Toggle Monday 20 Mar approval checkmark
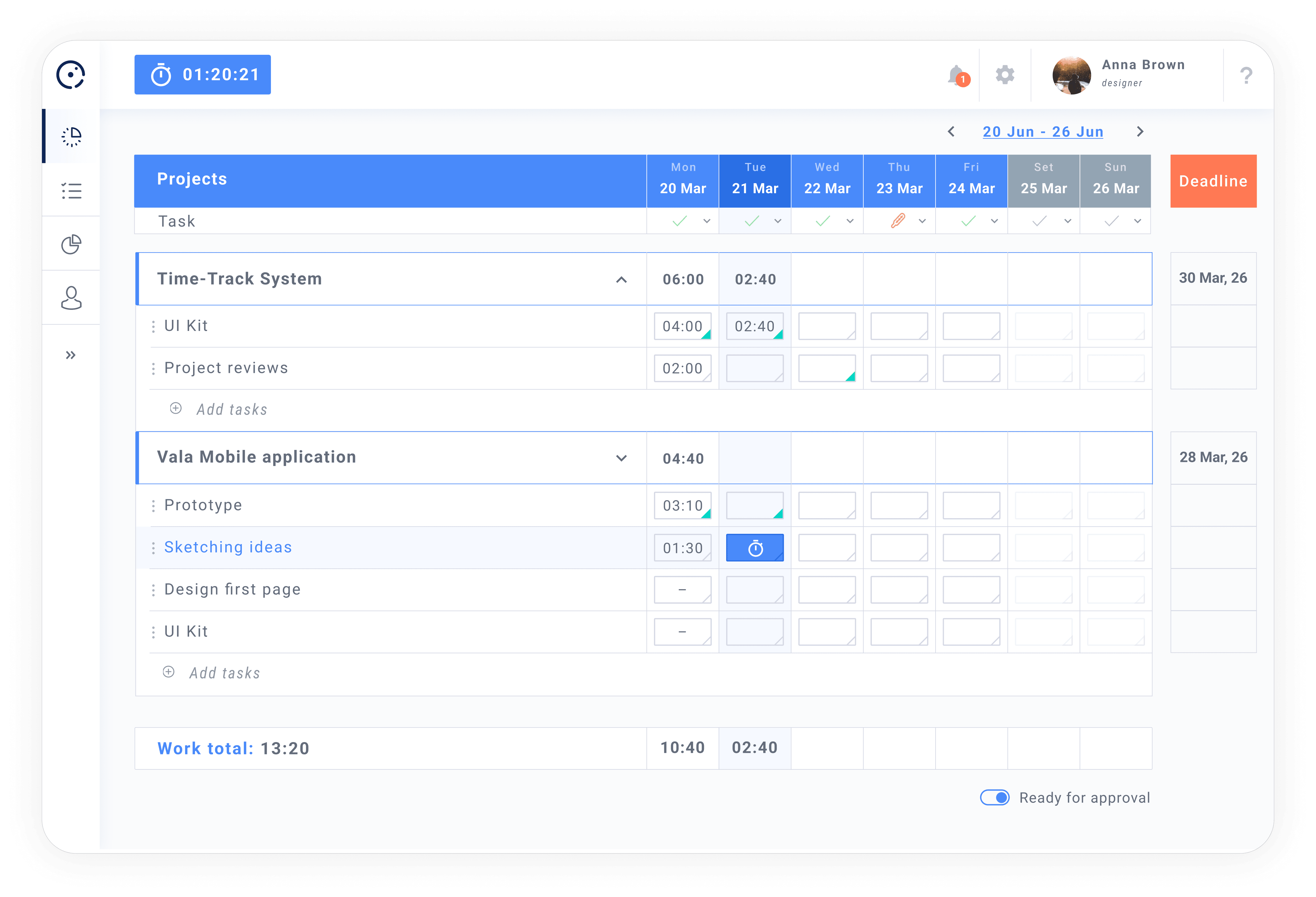This screenshot has height=897, width=1316. [x=679, y=221]
